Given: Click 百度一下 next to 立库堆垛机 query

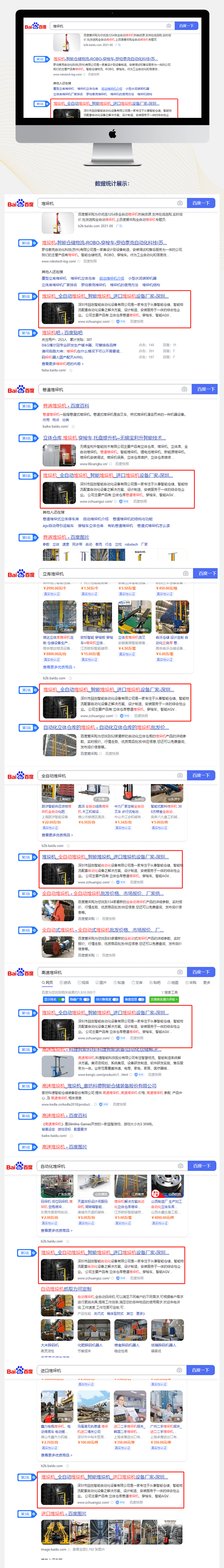Looking at the screenshot, I should [205, 573].
